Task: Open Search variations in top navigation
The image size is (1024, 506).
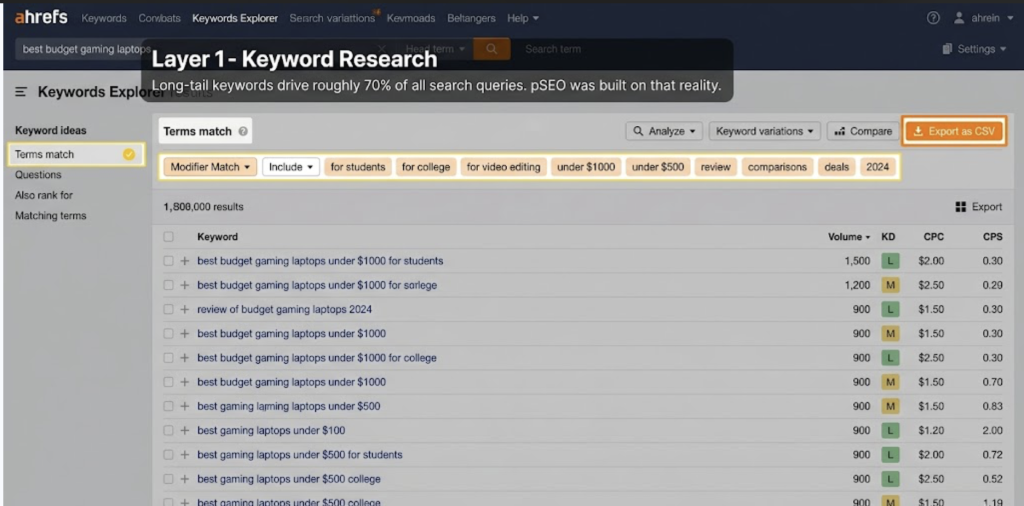Action: [x=332, y=18]
